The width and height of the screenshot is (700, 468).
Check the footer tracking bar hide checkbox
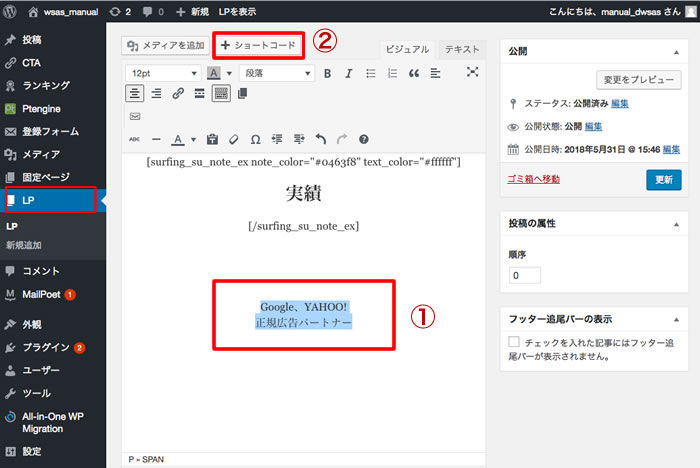pyautogui.click(x=514, y=342)
